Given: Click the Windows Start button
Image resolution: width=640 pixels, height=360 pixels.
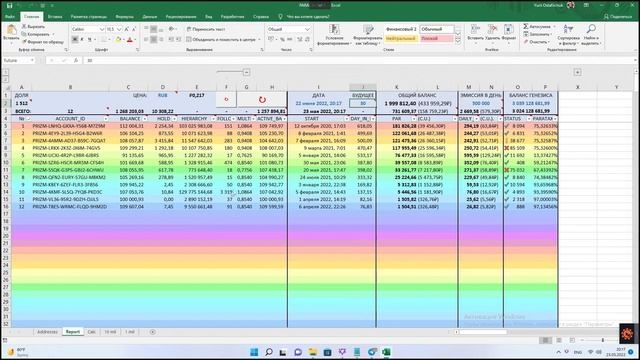Looking at the screenshot, I should click(x=254, y=352).
